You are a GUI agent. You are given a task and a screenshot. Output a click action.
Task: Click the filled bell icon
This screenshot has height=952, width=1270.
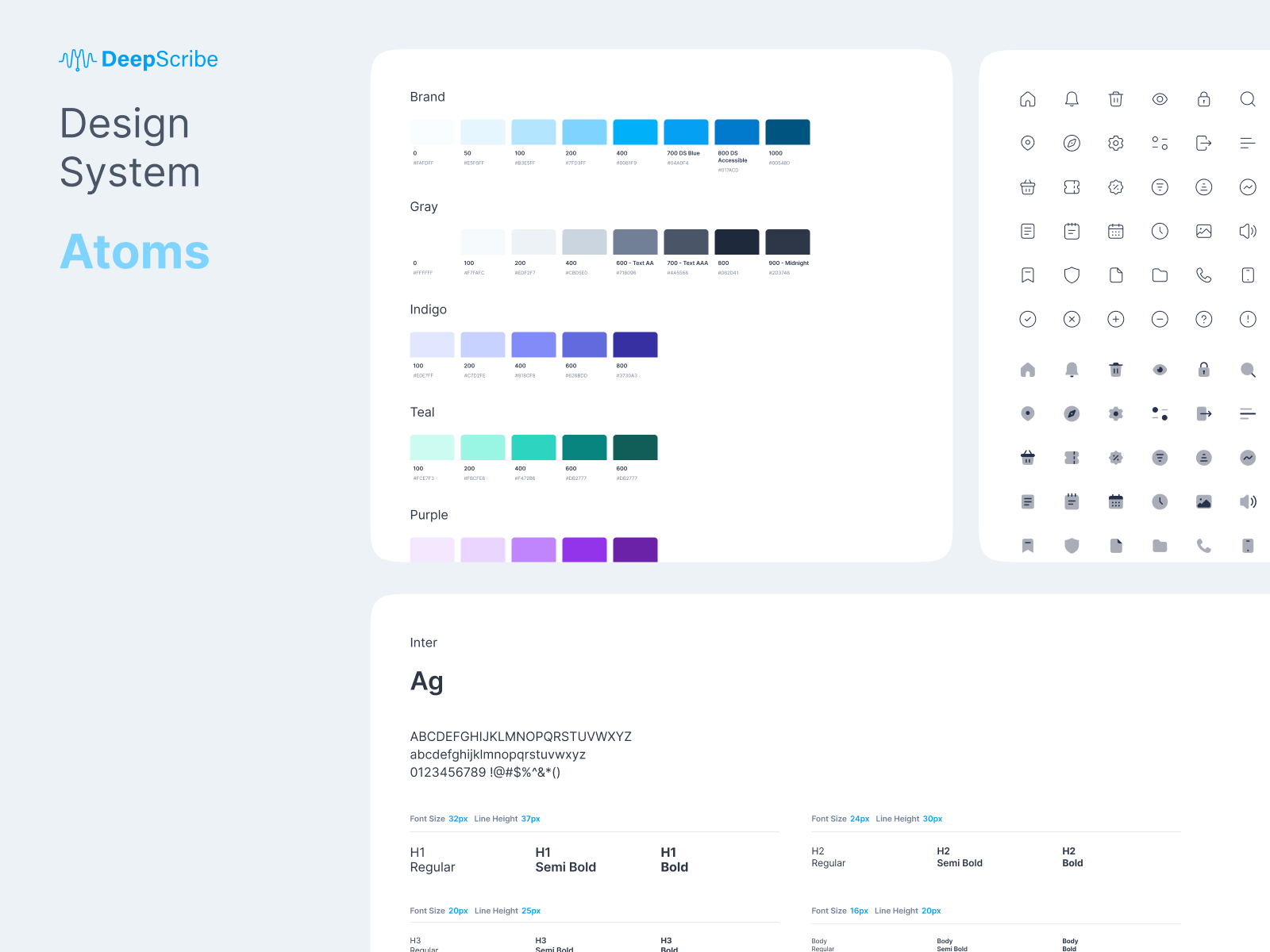[x=1072, y=370]
